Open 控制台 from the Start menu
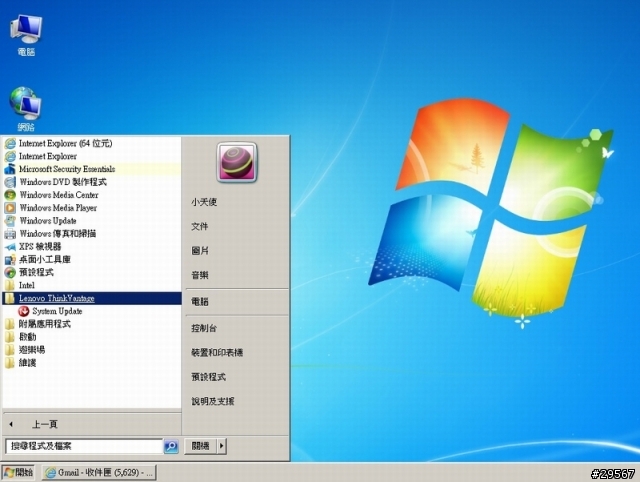The width and height of the screenshot is (640, 482). pyautogui.click(x=204, y=328)
